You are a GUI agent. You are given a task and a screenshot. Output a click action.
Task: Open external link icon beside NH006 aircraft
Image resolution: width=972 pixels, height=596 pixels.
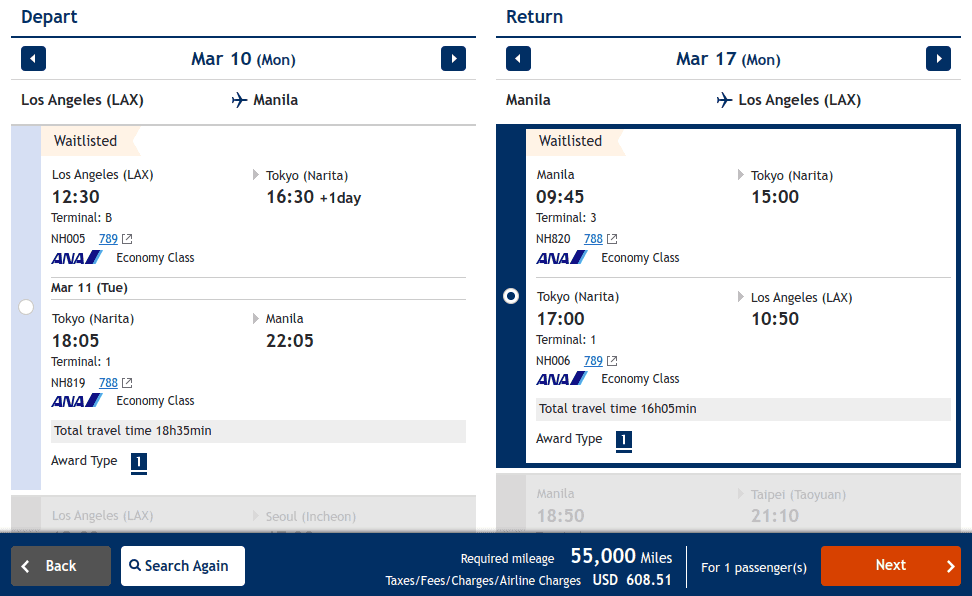tap(612, 361)
